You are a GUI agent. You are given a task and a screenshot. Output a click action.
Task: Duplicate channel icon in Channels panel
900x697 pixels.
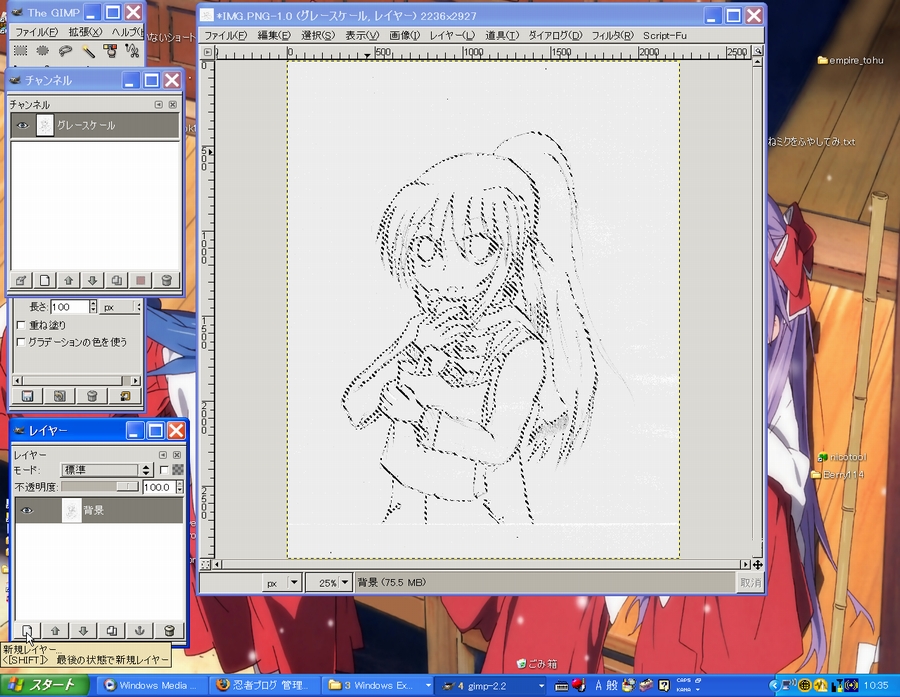point(117,280)
